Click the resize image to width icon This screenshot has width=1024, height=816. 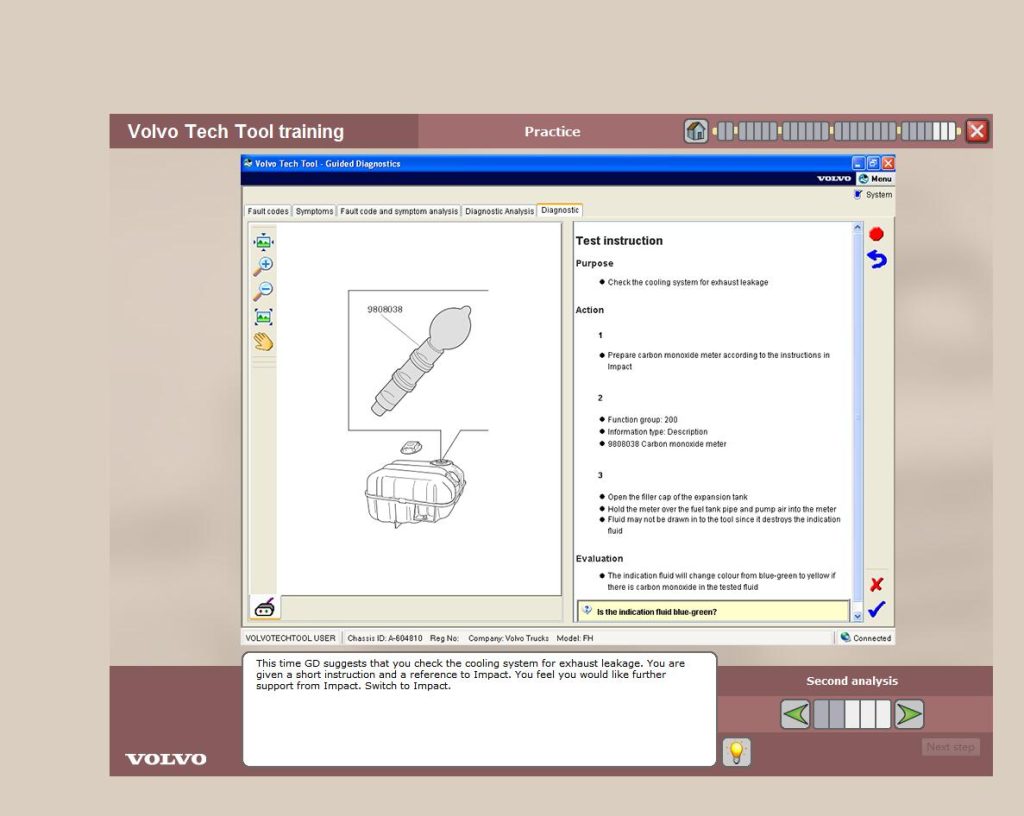point(262,240)
